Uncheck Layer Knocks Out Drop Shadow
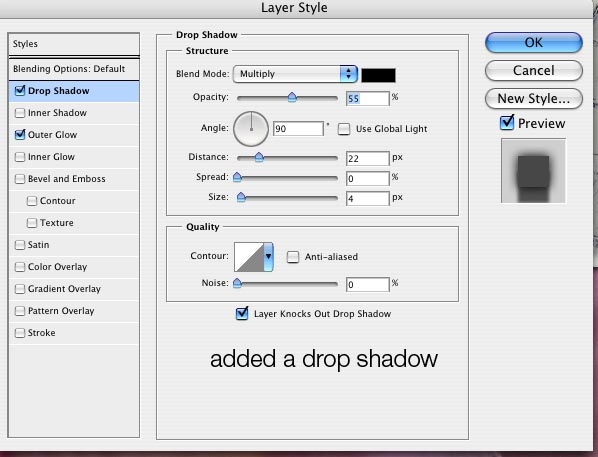This screenshot has height=457, width=598. click(x=242, y=314)
